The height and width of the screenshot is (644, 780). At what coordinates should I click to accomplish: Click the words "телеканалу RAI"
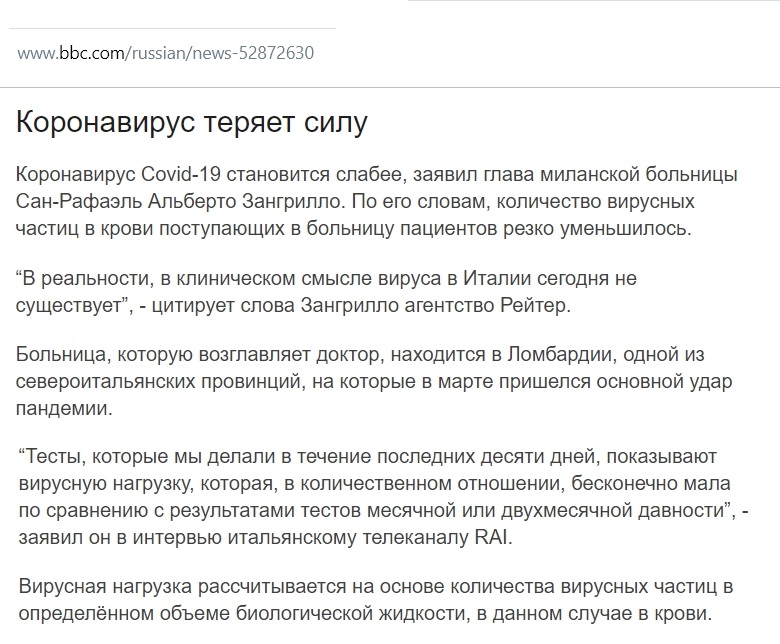pyautogui.click(x=437, y=538)
